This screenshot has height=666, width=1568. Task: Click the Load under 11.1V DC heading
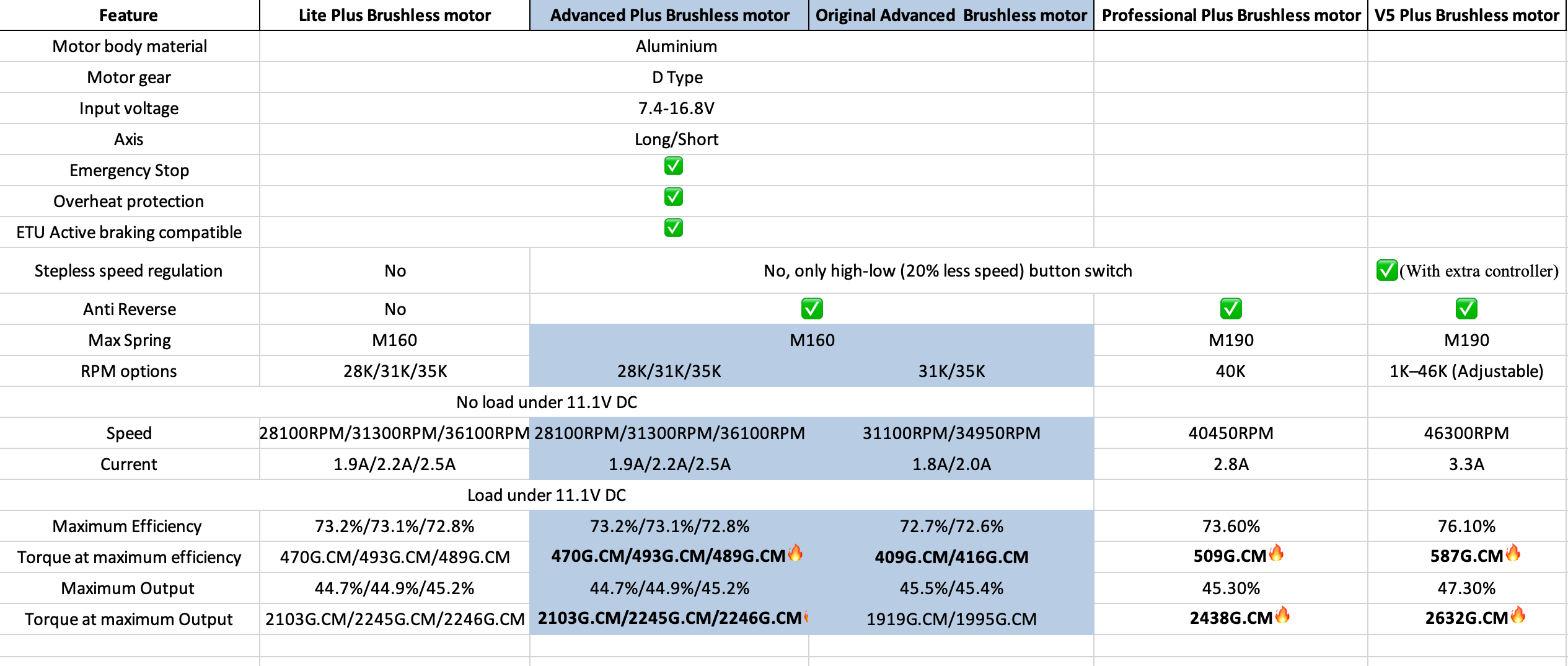click(x=547, y=495)
